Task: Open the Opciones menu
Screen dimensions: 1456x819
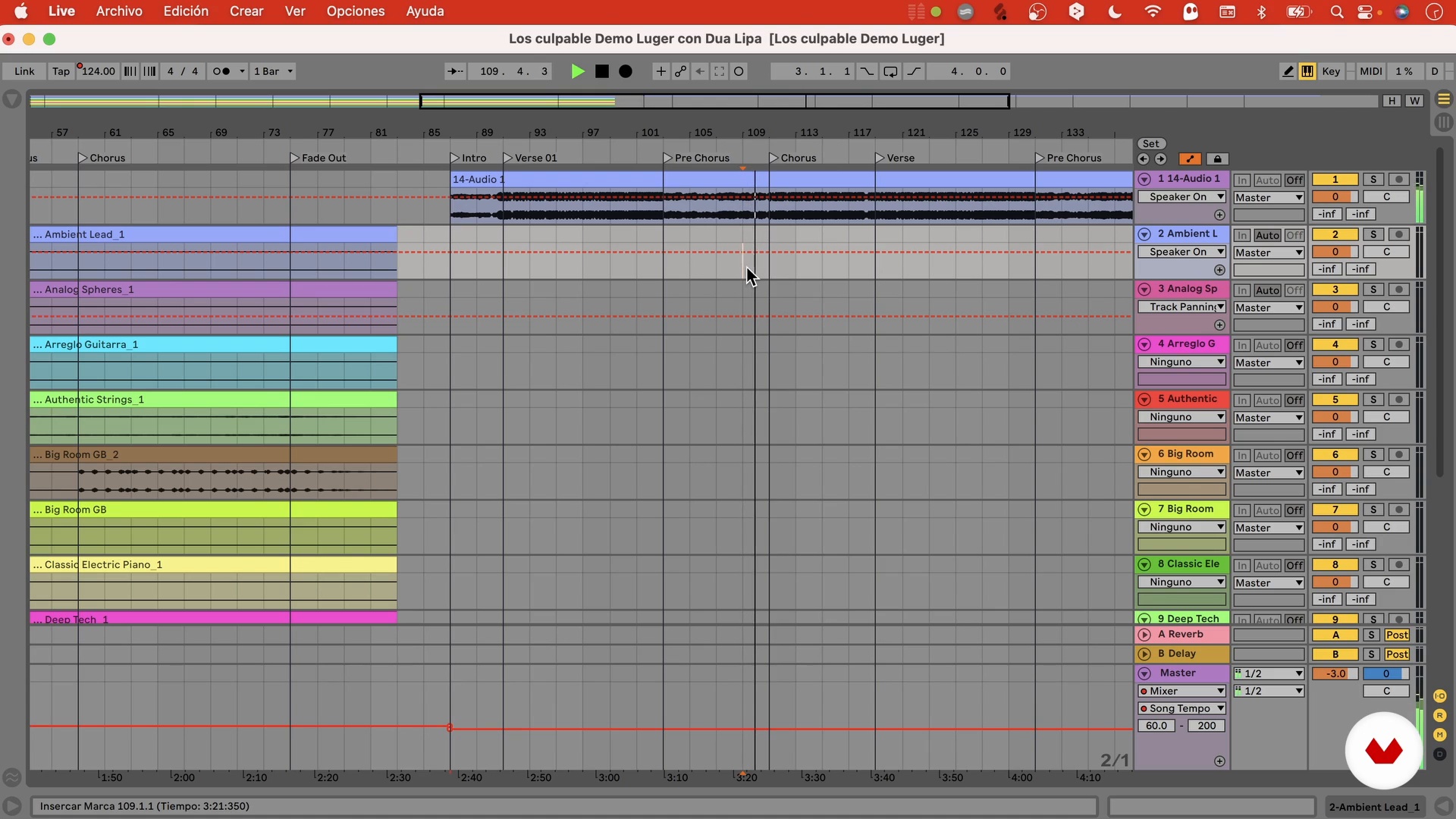Action: [356, 11]
